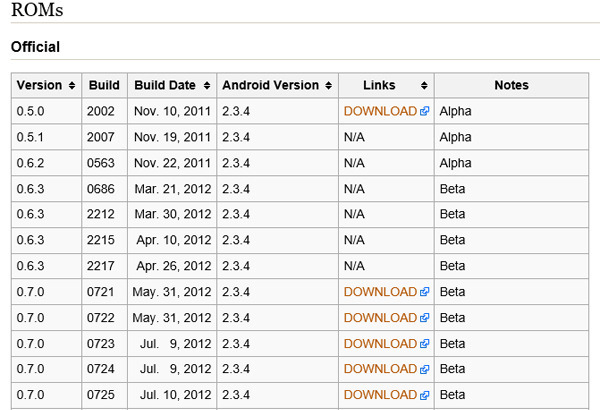
Task: Sort by Build Date arrows icon
Action: (207, 85)
